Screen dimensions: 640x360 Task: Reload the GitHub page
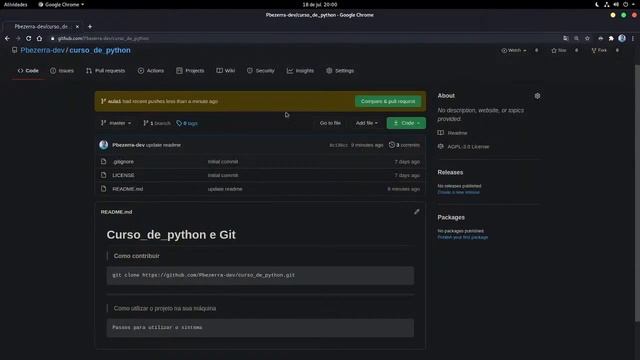click(29, 38)
